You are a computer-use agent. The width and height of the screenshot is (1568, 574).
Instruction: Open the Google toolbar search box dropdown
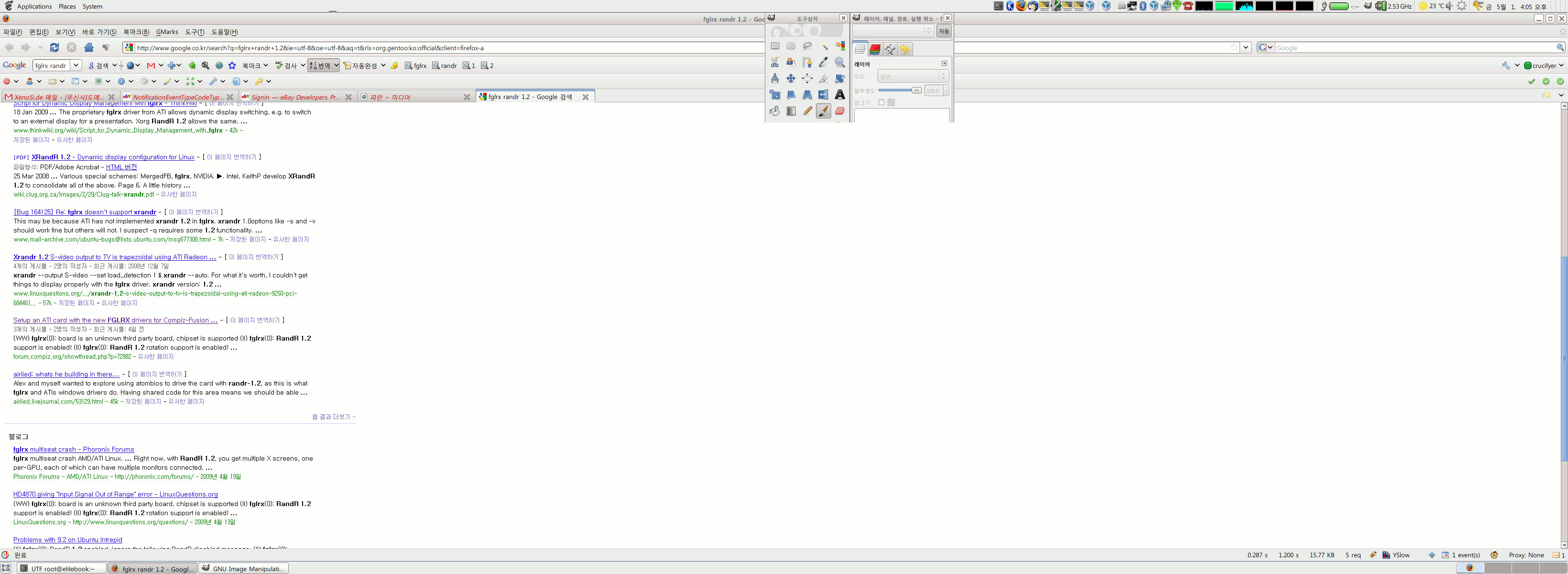76,65
